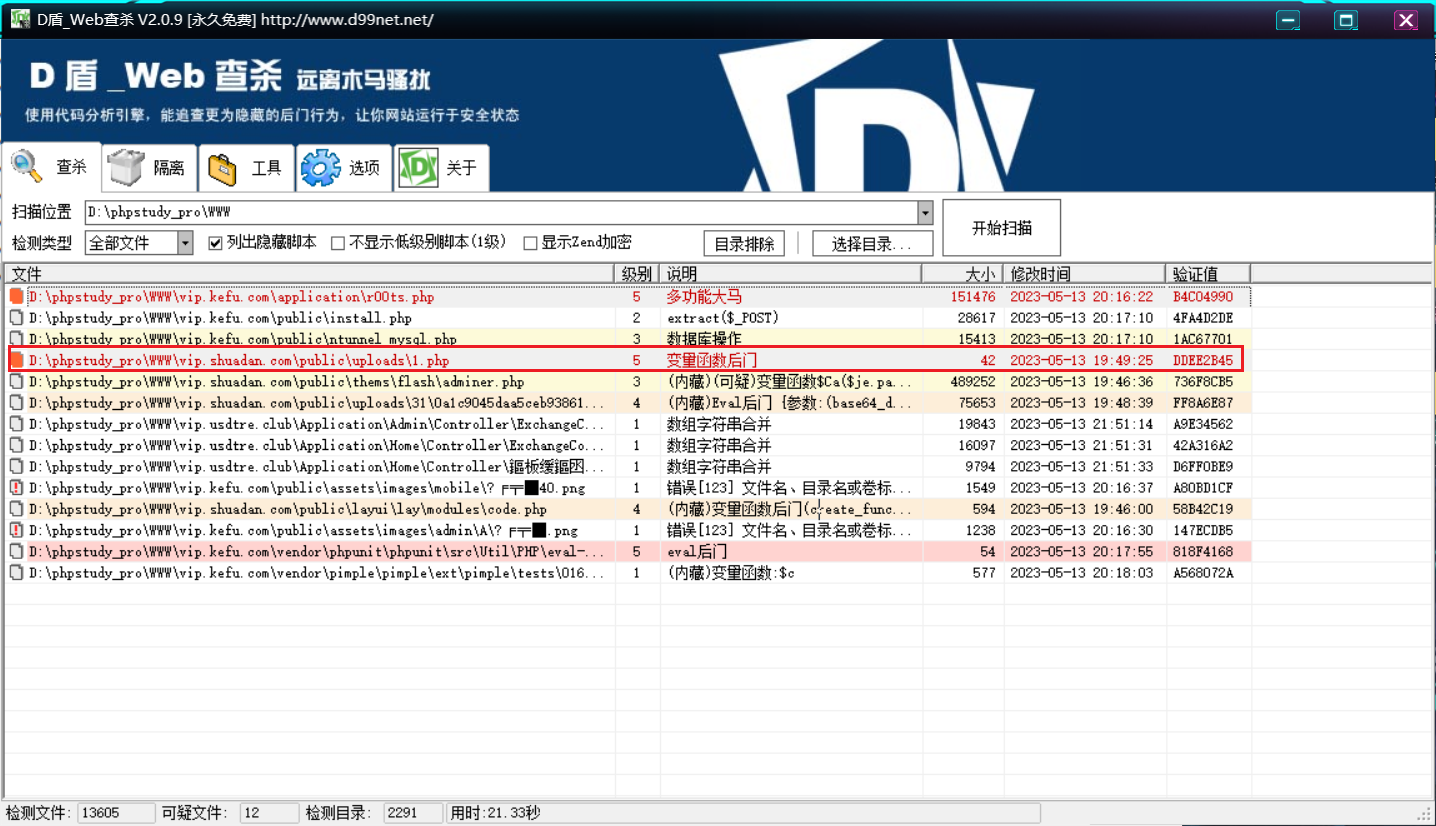Select the extract($_POST) description cell

[723, 318]
